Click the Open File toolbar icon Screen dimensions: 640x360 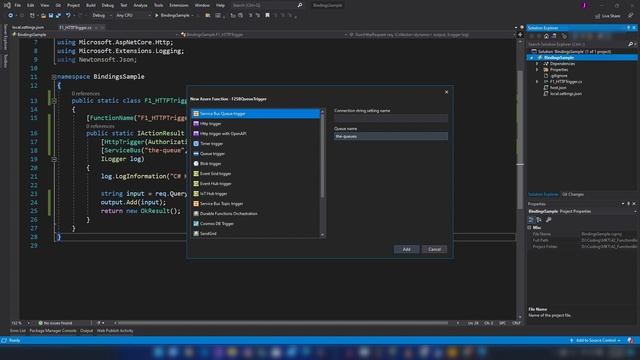pyautogui.click(x=43, y=16)
